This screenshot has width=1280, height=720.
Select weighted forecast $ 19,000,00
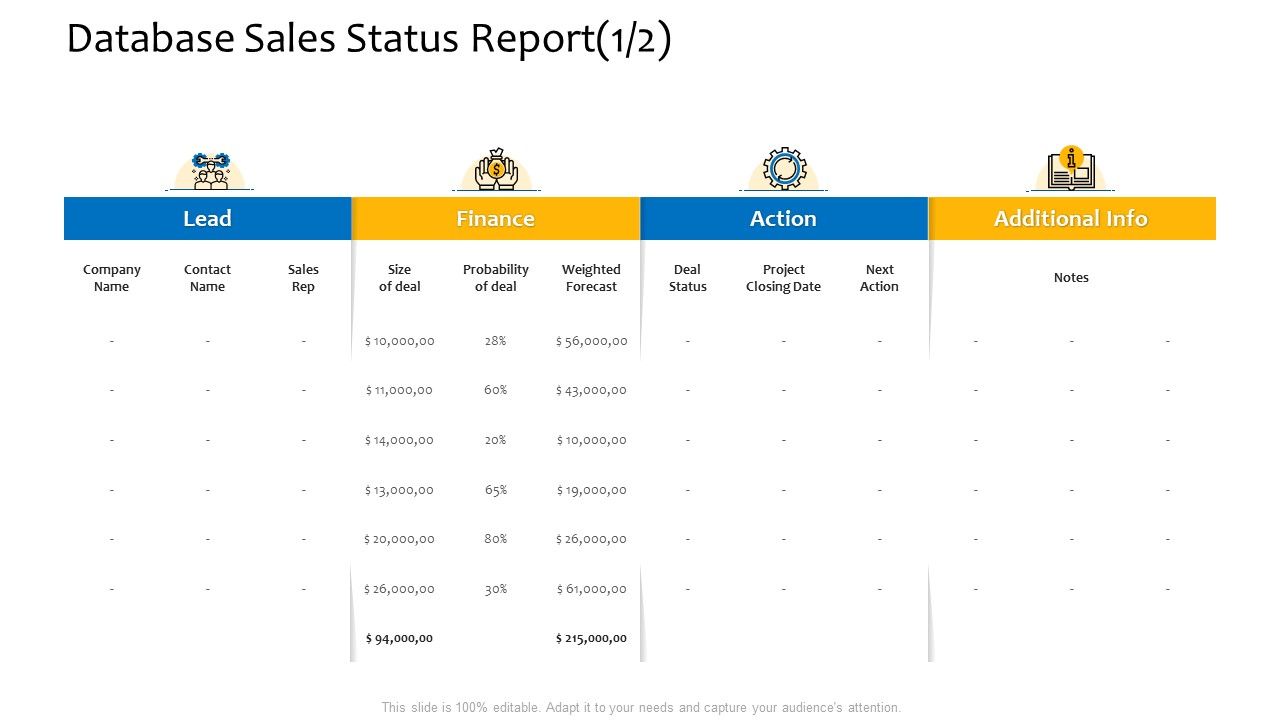(x=591, y=490)
